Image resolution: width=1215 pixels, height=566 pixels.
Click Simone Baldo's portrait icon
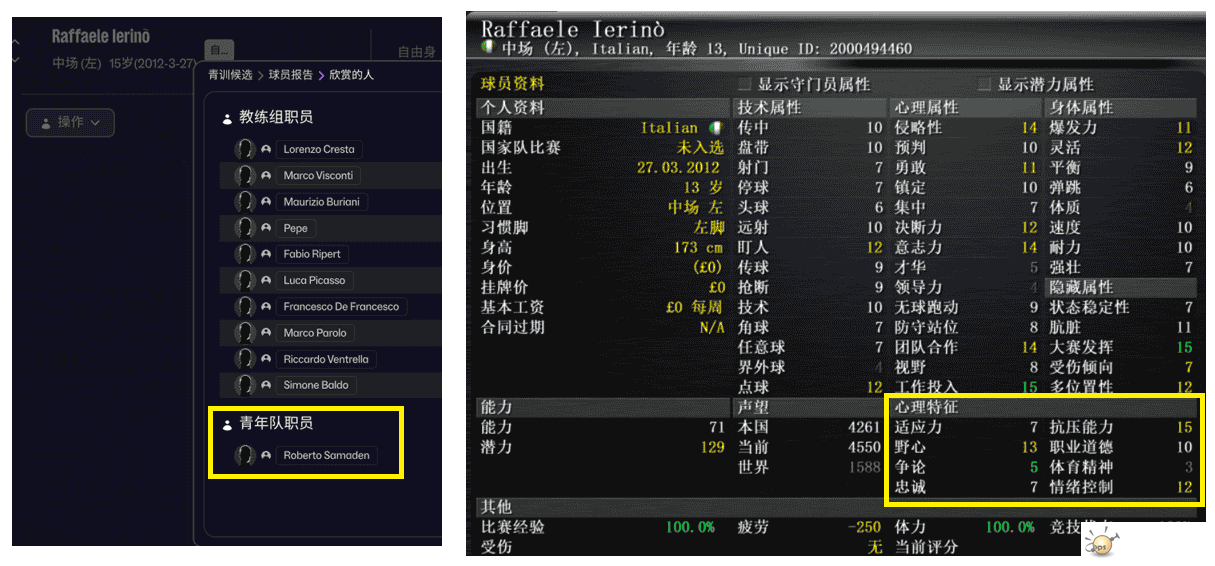tap(245, 385)
